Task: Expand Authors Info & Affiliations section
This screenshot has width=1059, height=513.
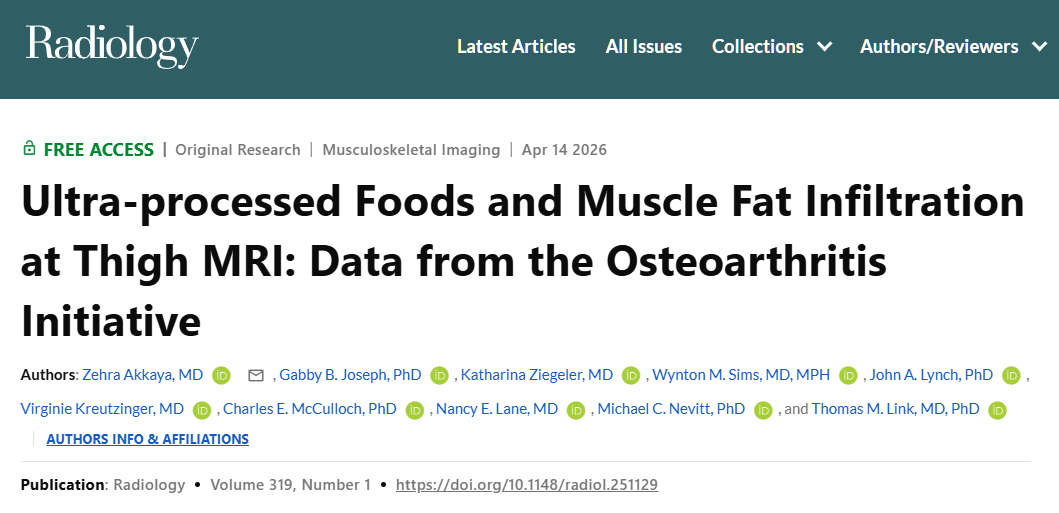Action: [147, 439]
